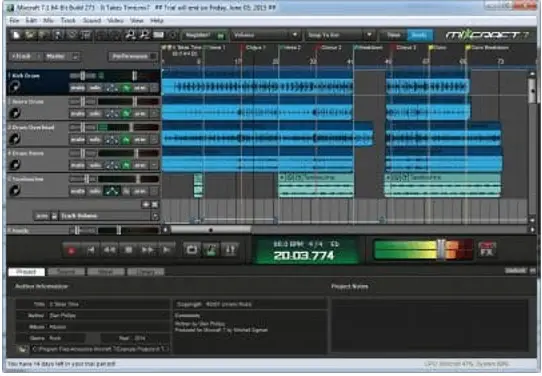The height and width of the screenshot is (376, 542).
Task: Click the Record button in transport
Action: point(72,250)
